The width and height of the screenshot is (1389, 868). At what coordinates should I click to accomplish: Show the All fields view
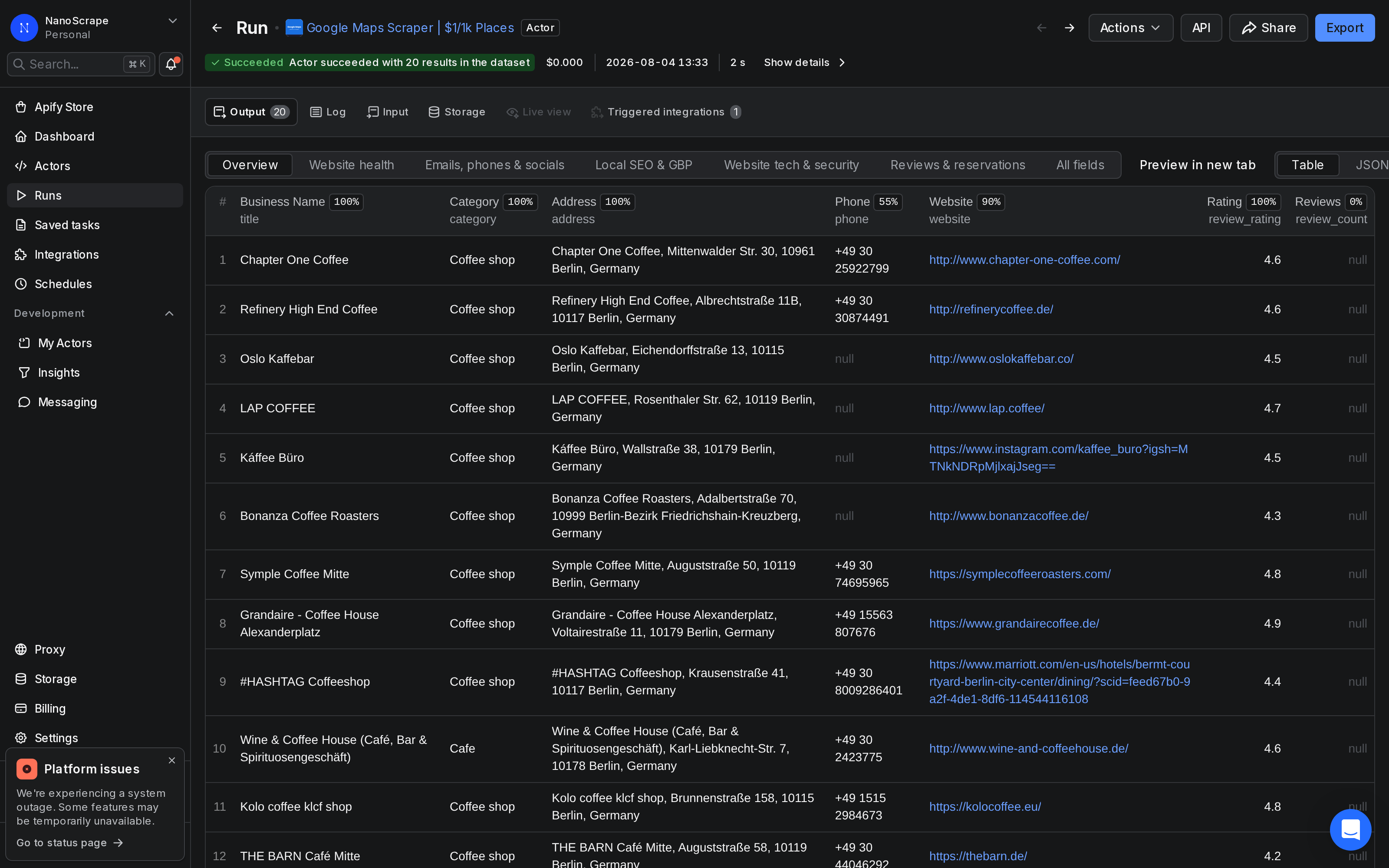pyautogui.click(x=1080, y=165)
